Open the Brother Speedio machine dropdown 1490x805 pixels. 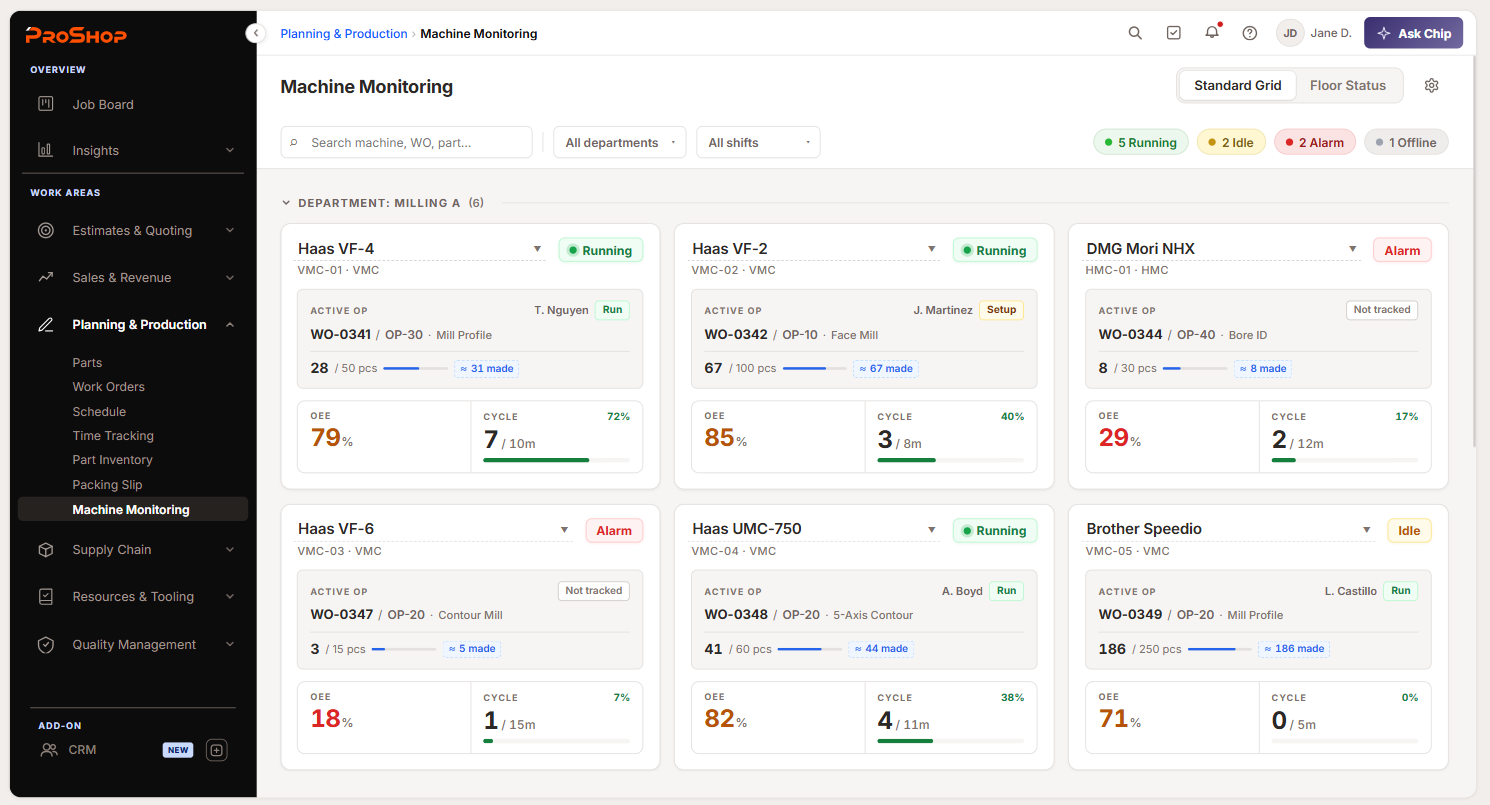[x=1366, y=529]
